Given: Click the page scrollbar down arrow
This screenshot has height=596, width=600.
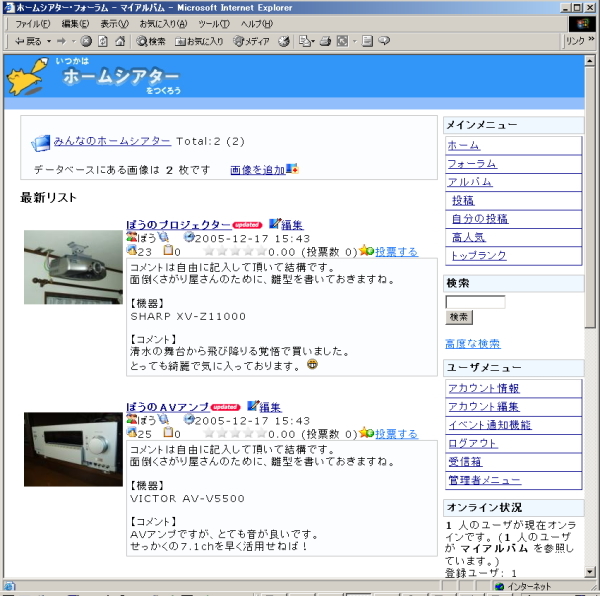Looking at the screenshot, I should (590, 572).
